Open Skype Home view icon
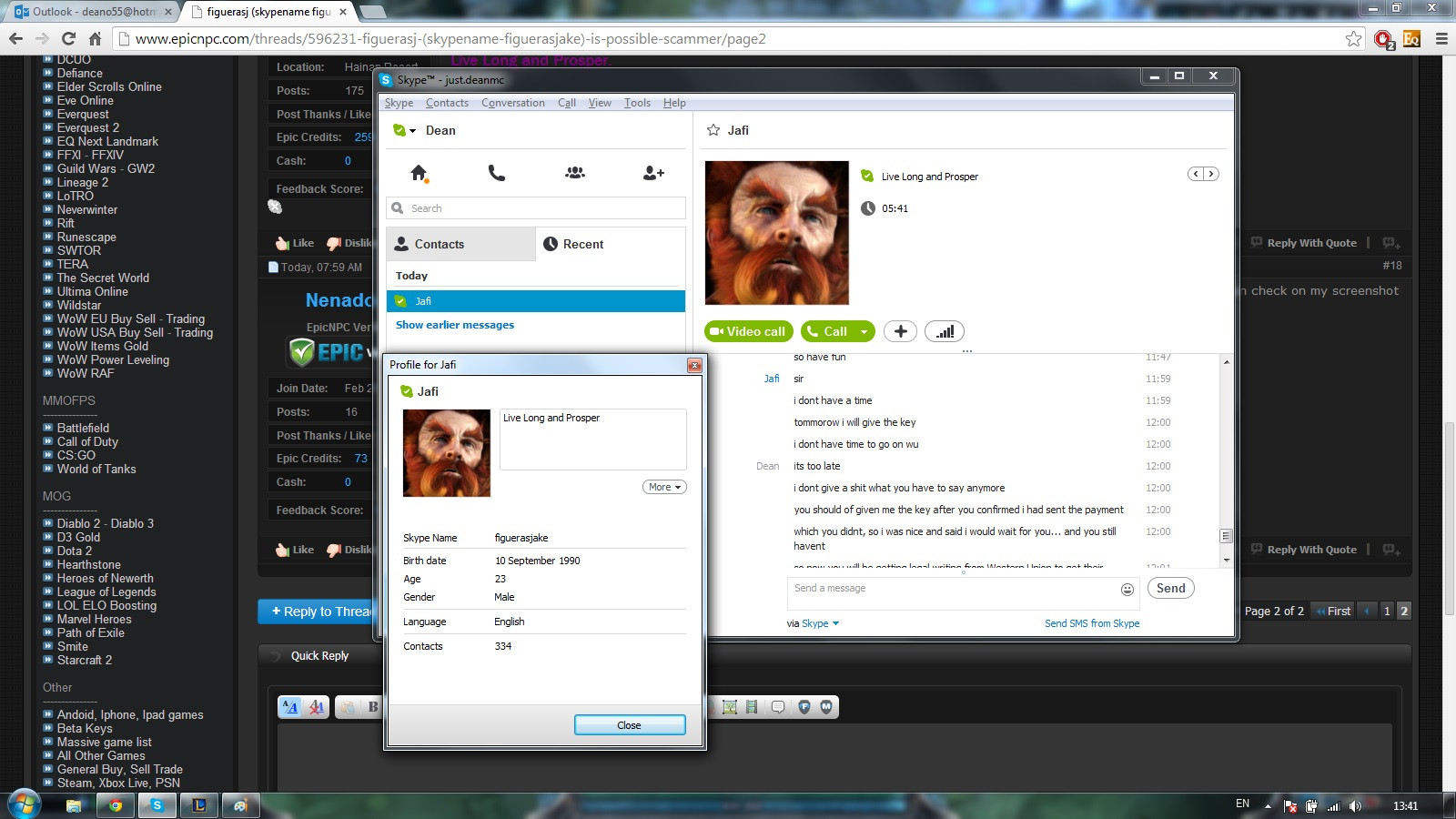Viewport: 1456px width, 819px height. (419, 173)
